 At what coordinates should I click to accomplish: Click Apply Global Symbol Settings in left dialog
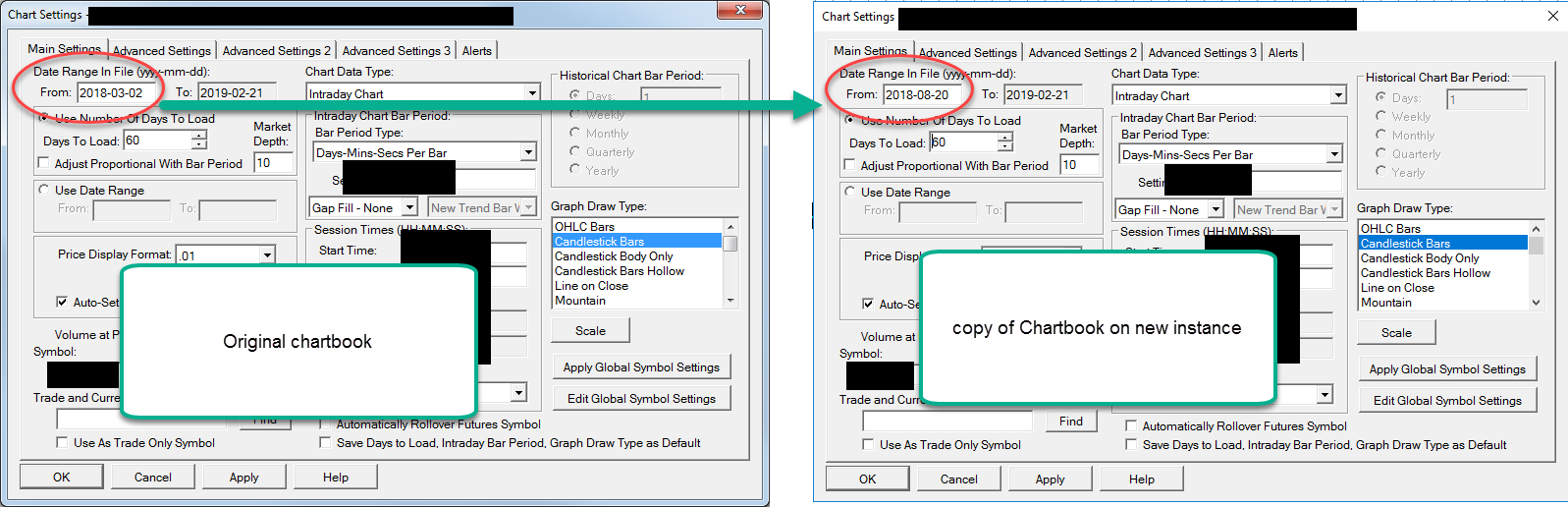[x=641, y=367]
